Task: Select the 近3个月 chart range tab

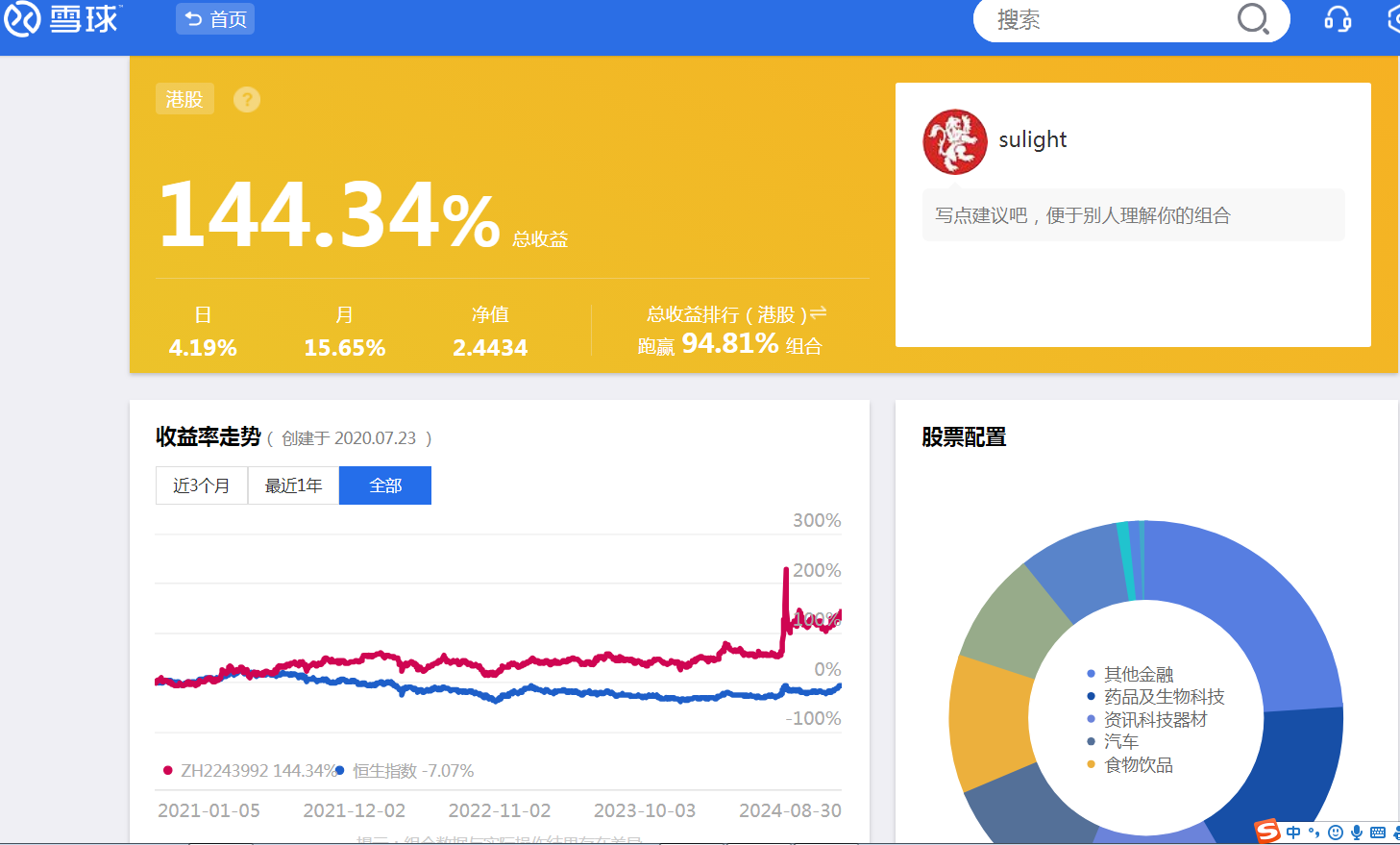Action: [x=202, y=485]
